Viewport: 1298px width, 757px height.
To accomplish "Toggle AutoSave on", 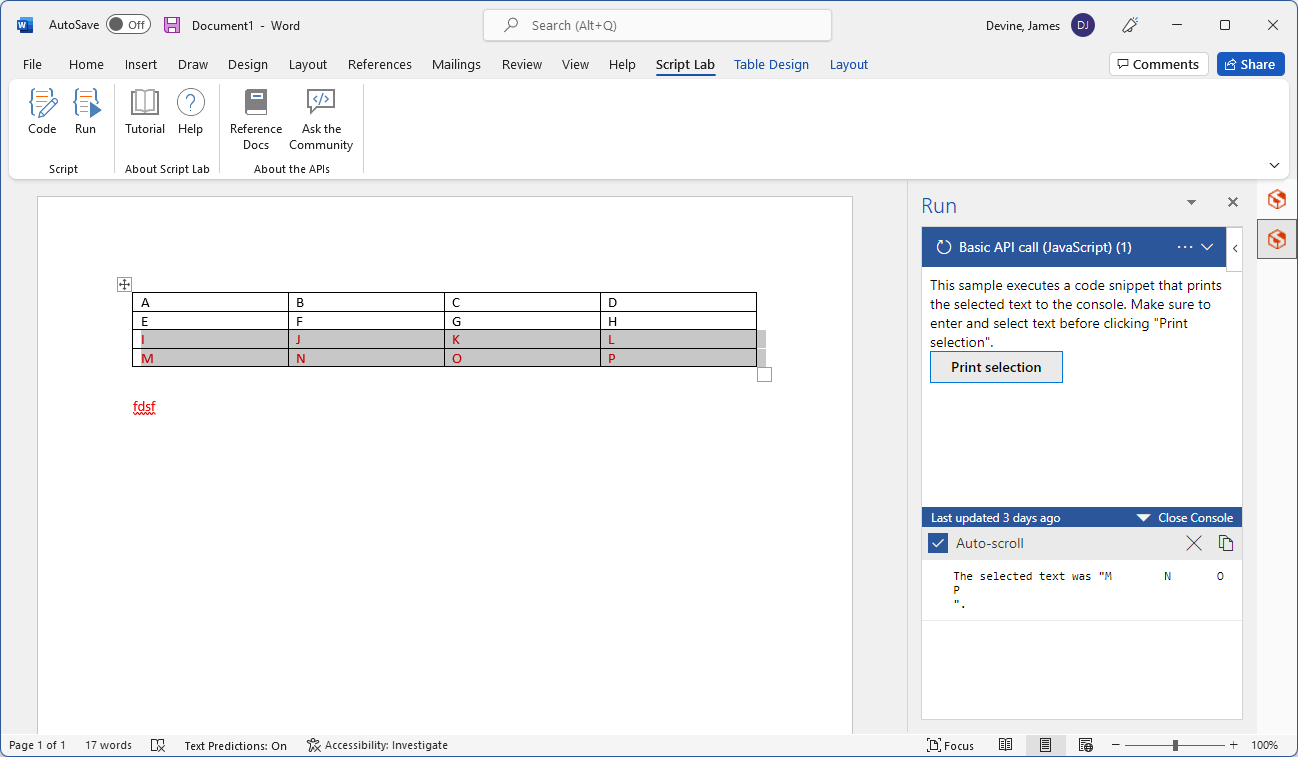I will click(x=128, y=25).
